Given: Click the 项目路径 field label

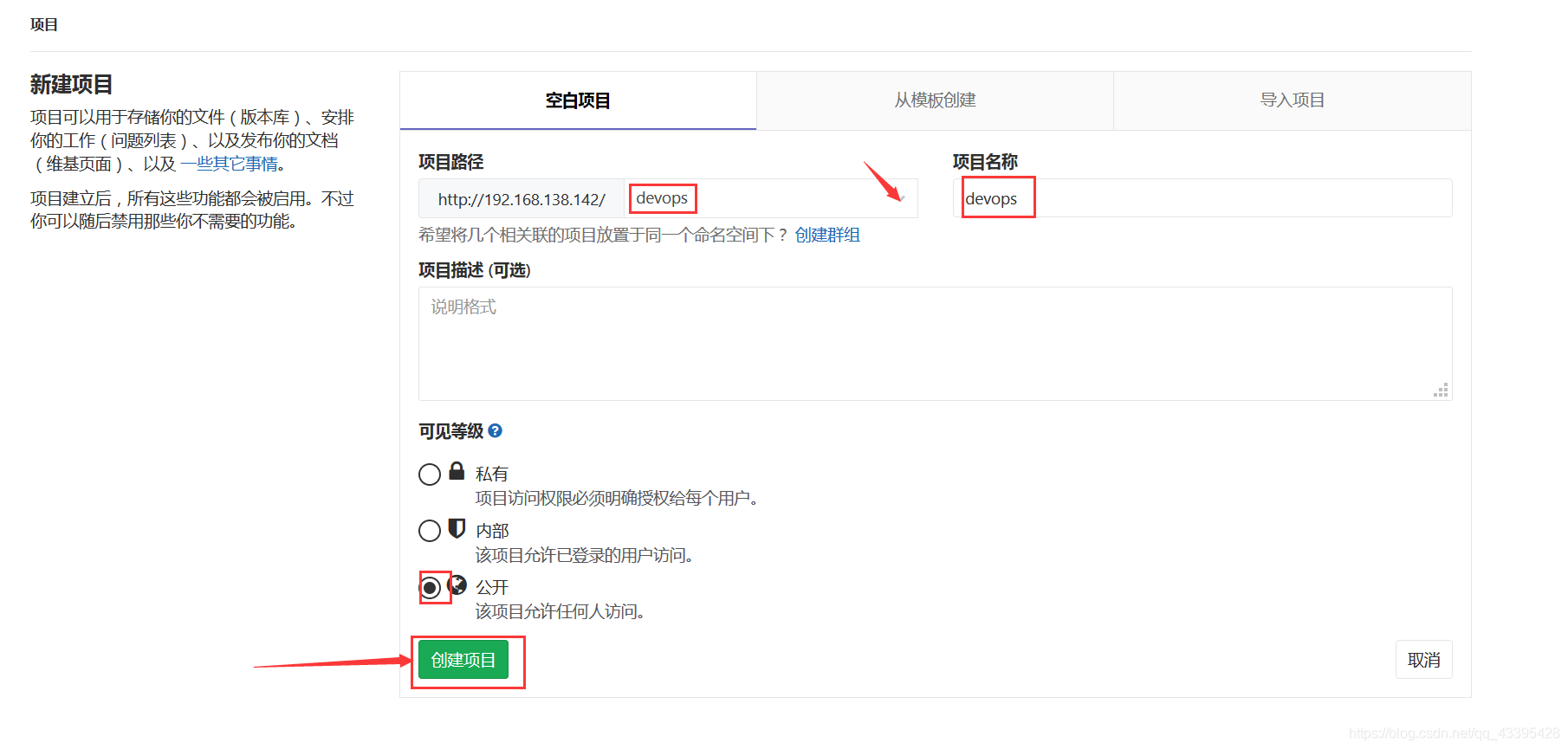Looking at the screenshot, I should pos(450,162).
